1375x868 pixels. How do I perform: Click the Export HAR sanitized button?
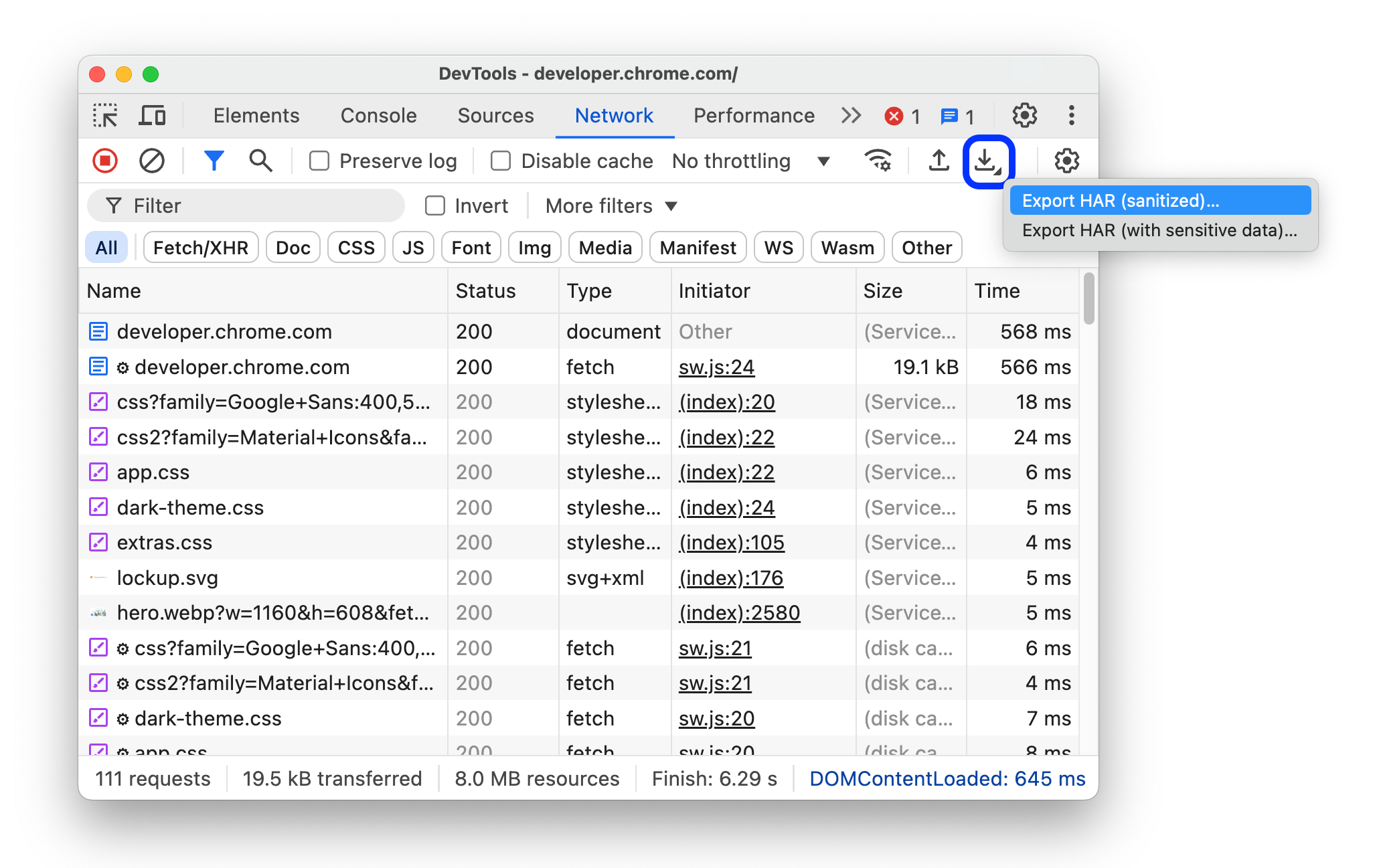[x=1158, y=200]
